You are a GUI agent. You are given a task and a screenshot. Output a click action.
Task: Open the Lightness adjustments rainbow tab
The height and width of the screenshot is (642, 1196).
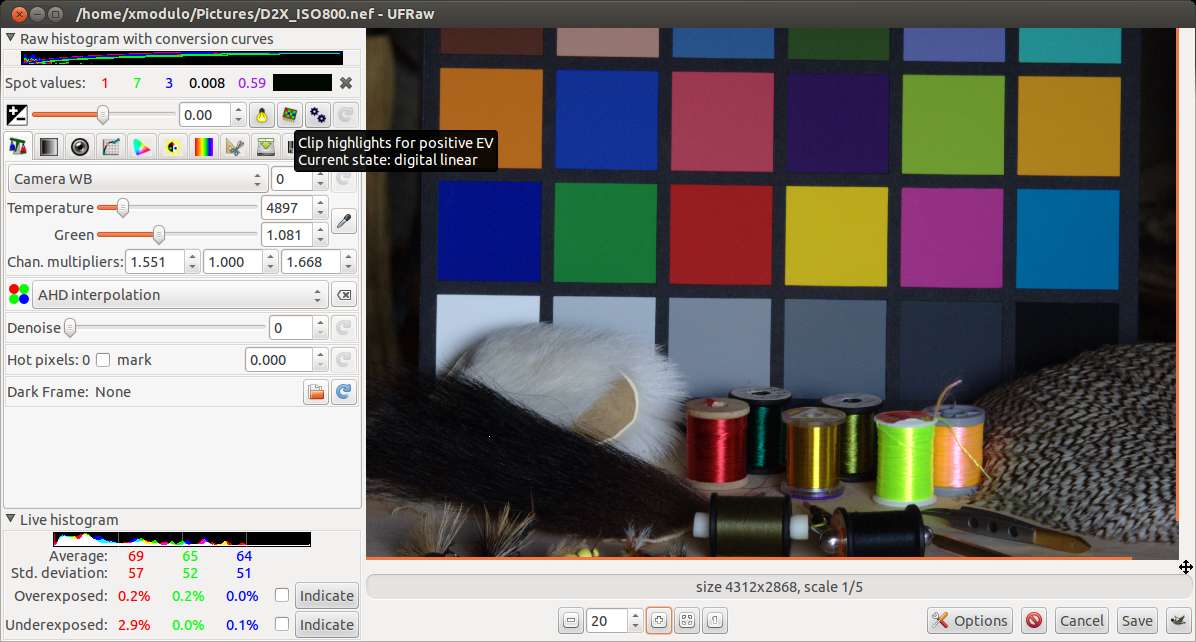click(x=204, y=146)
